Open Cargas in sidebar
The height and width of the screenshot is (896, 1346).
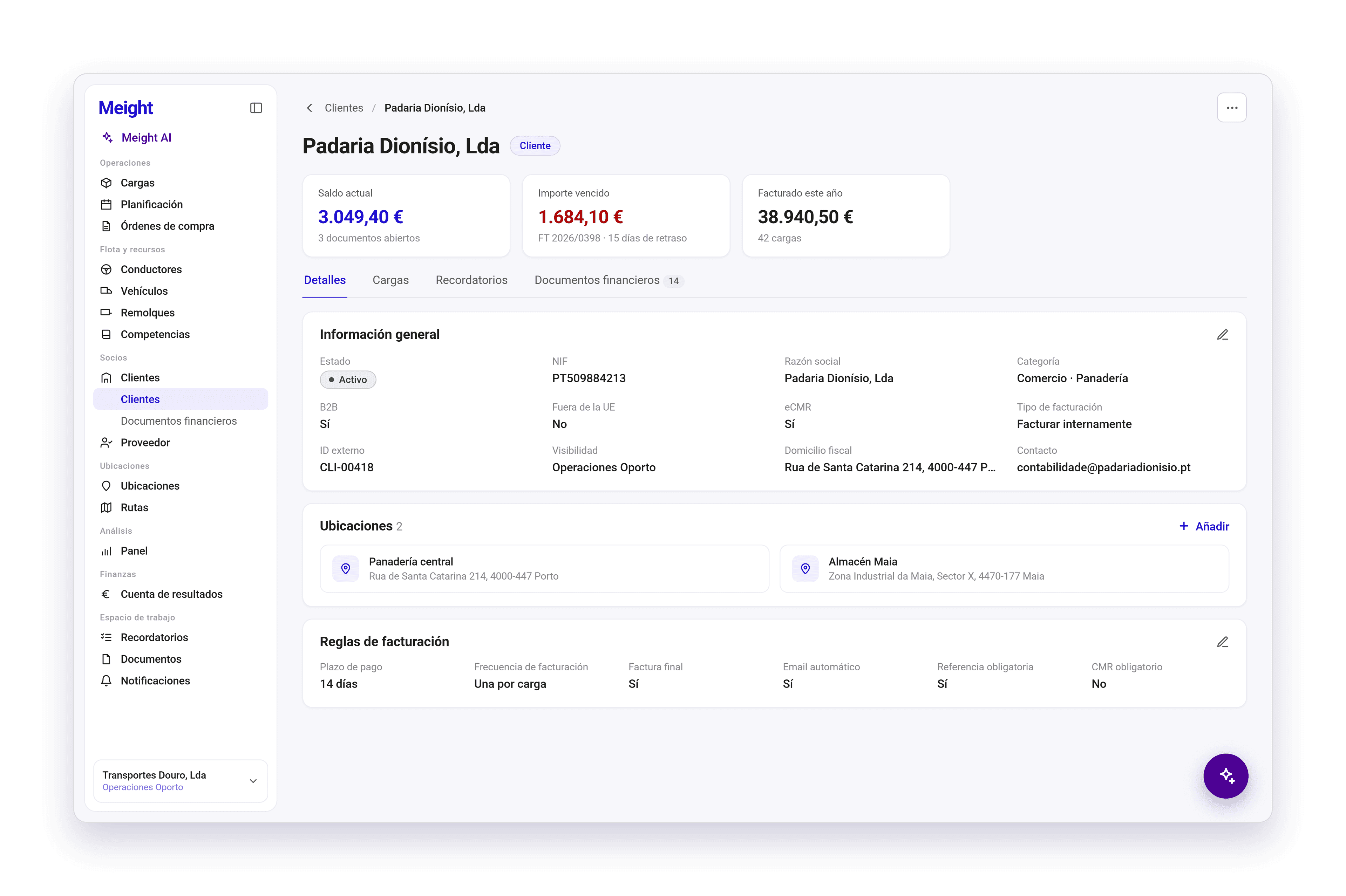pyautogui.click(x=181, y=183)
